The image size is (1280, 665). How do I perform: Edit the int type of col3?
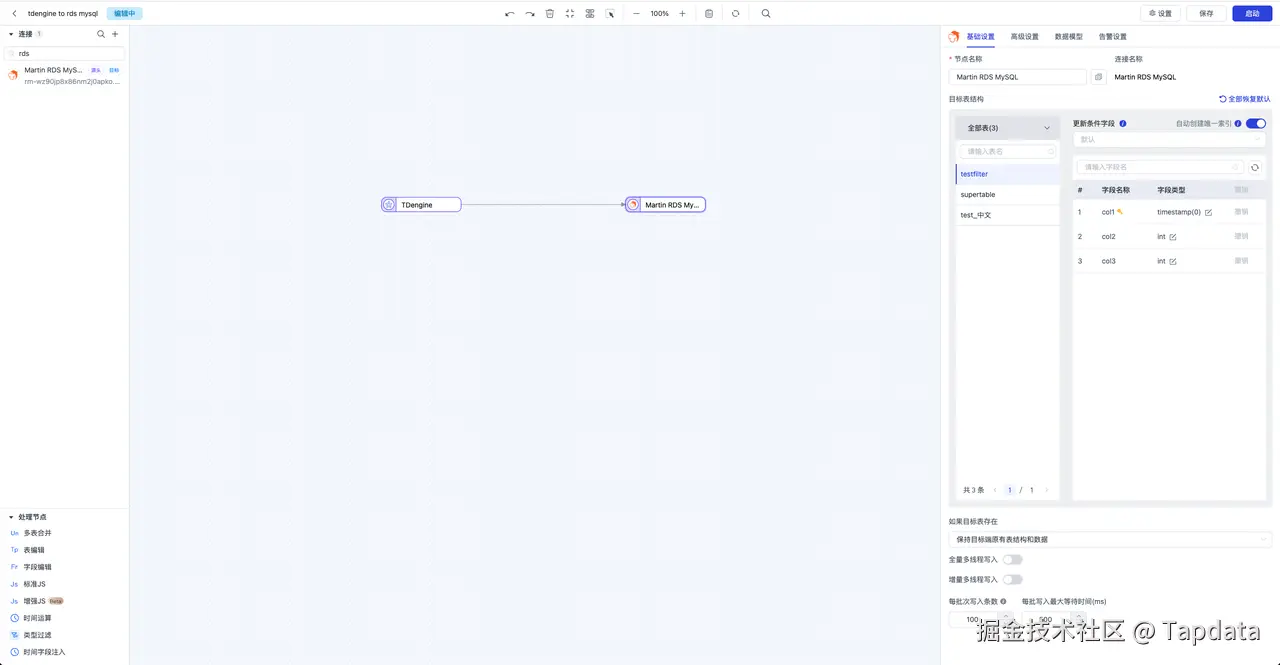pyautogui.click(x=1173, y=261)
